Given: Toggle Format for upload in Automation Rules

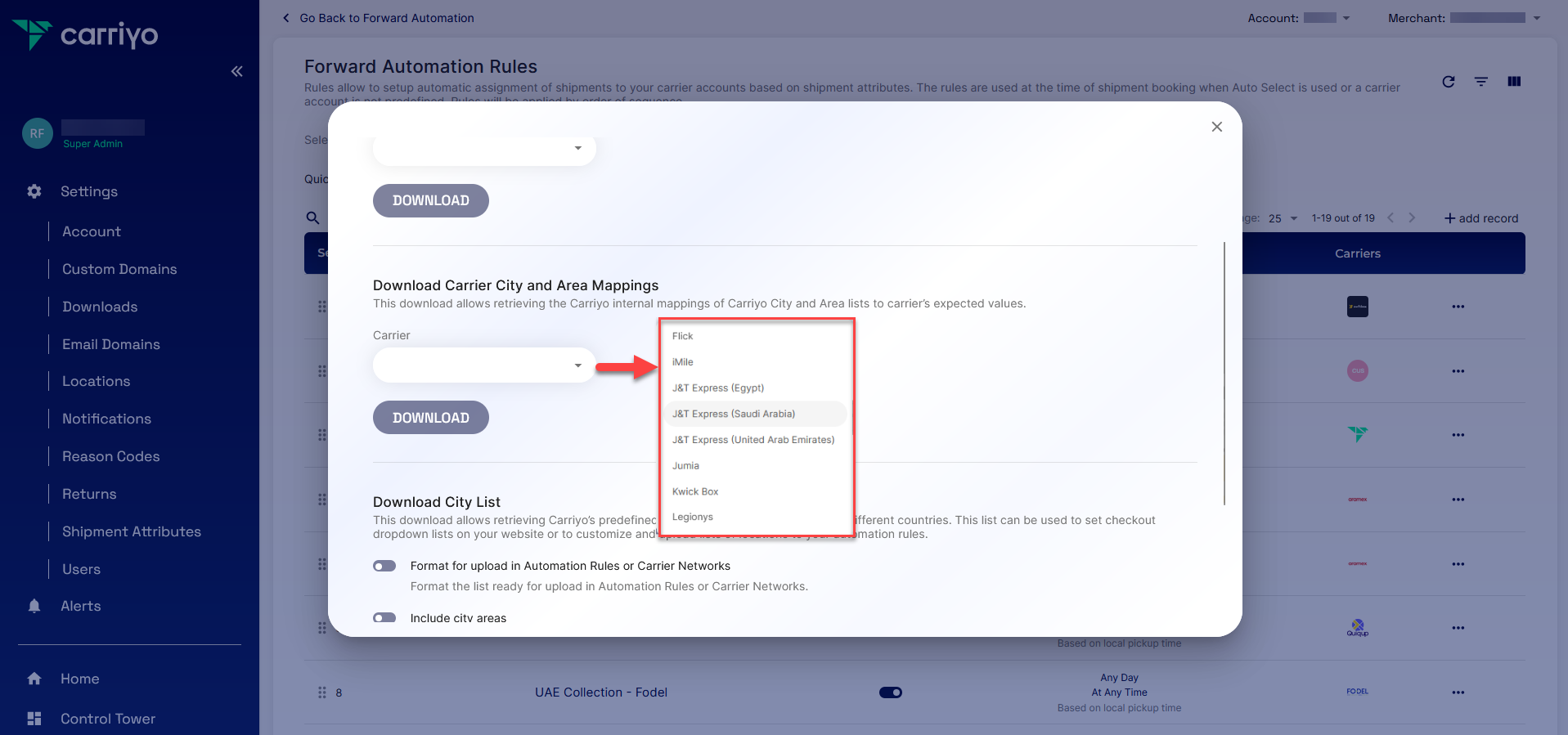Looking at the screenshot, I should coord(384,566).
